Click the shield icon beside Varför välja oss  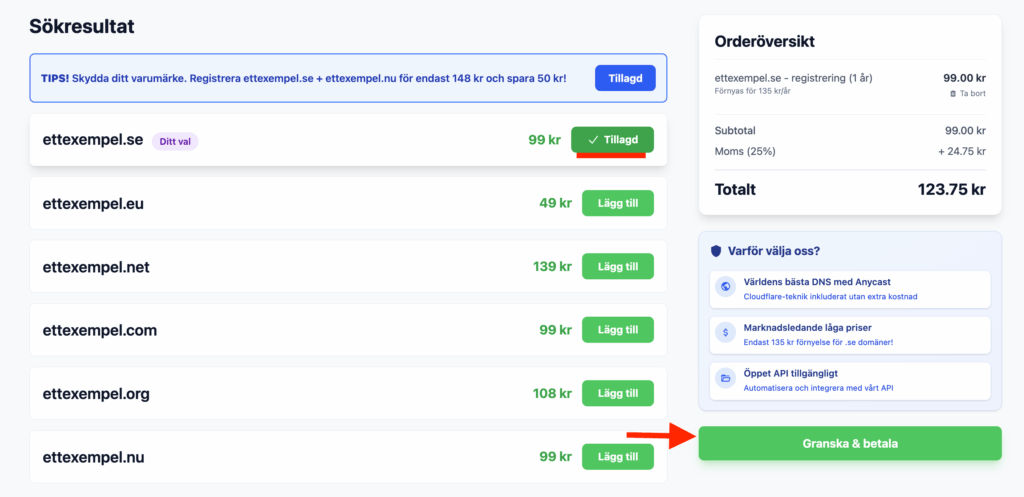pos(715,251)
